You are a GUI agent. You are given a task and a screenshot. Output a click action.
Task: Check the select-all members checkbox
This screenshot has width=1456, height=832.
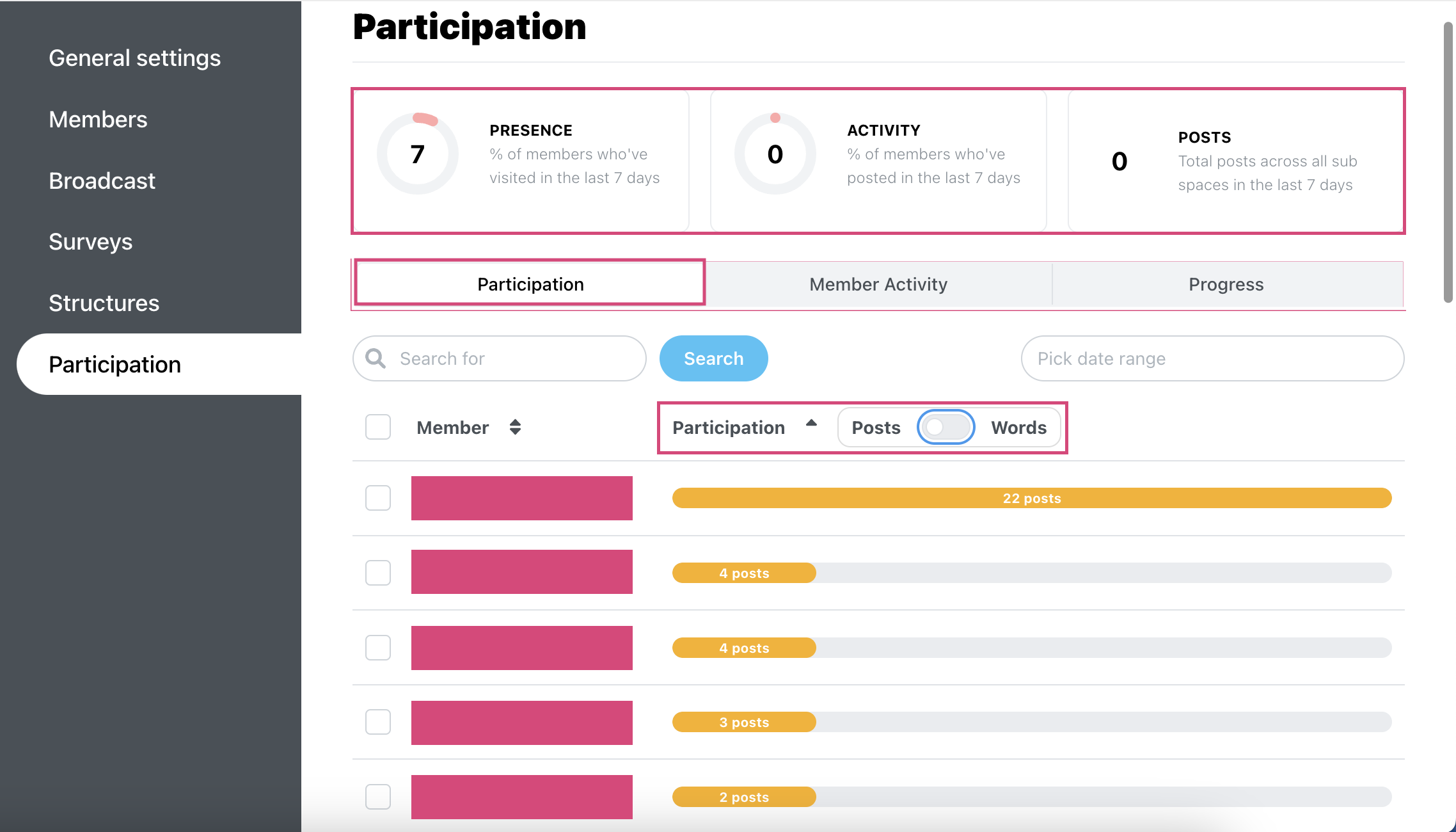tap(378, 427)
